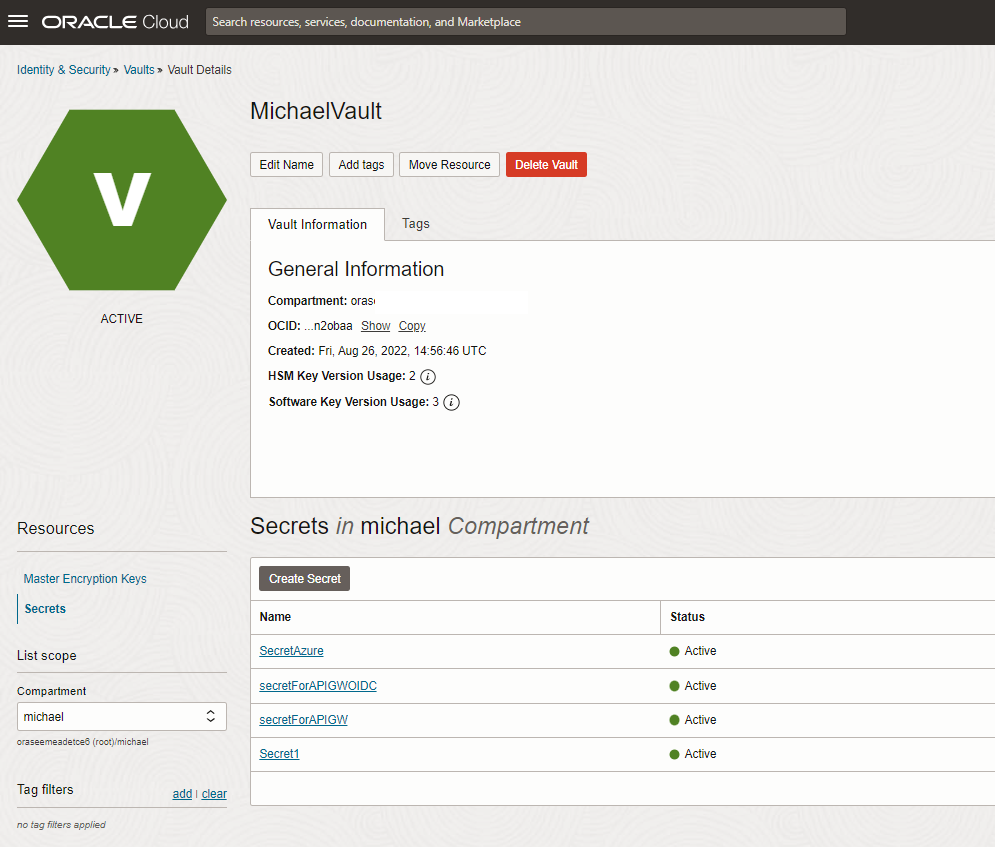Add a tag filter
Screen dimensions: 995x847
click(x=182, y=794)
